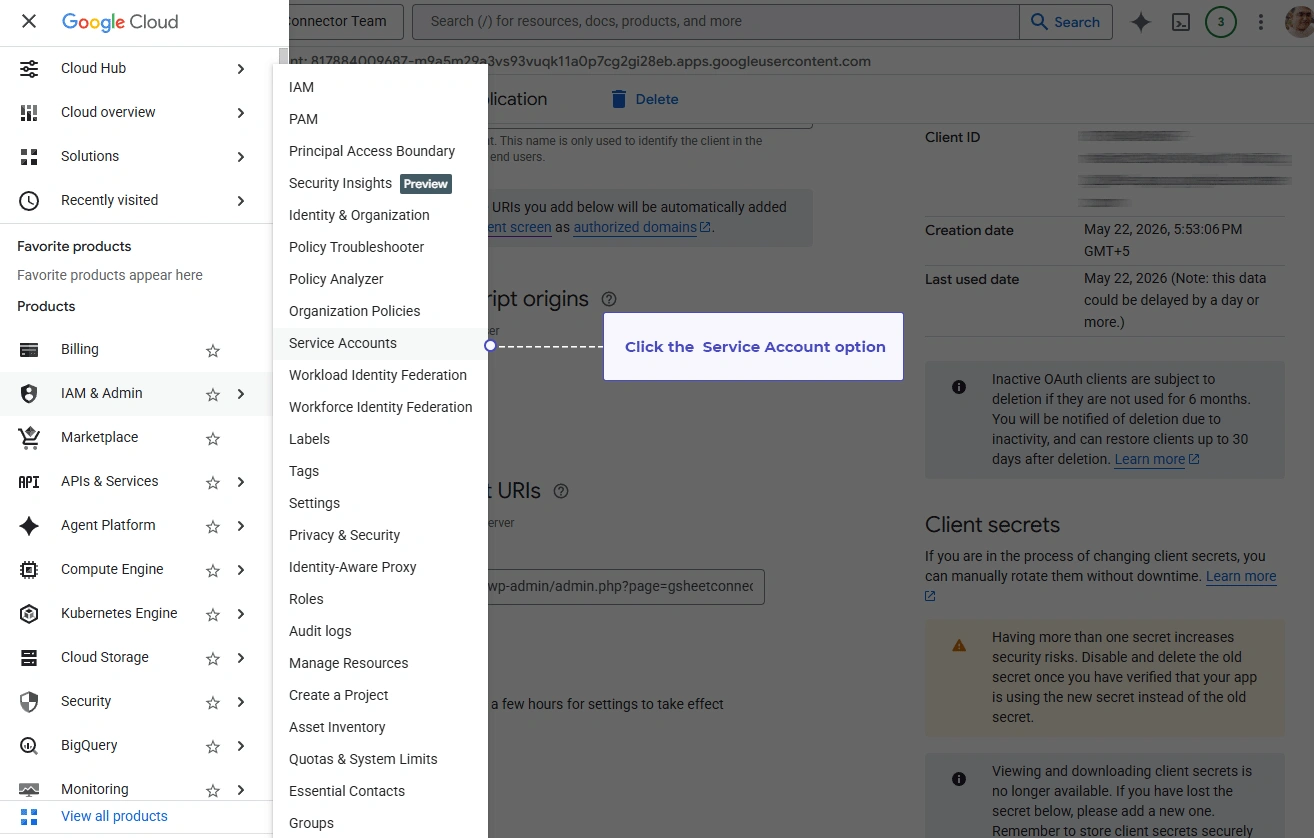Image resolution: width=1314 pixels, height=838 pixels.
Task: Pin Compute Engine with its star
Action: pyautogui.click(x=213, y=571)
